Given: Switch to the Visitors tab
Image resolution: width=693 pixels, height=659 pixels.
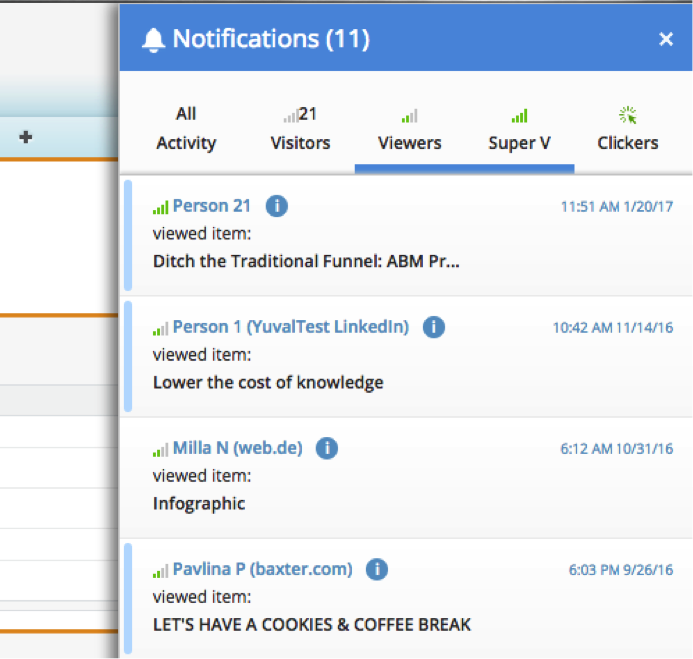Looking at the screenshot, I should [300, 129].
